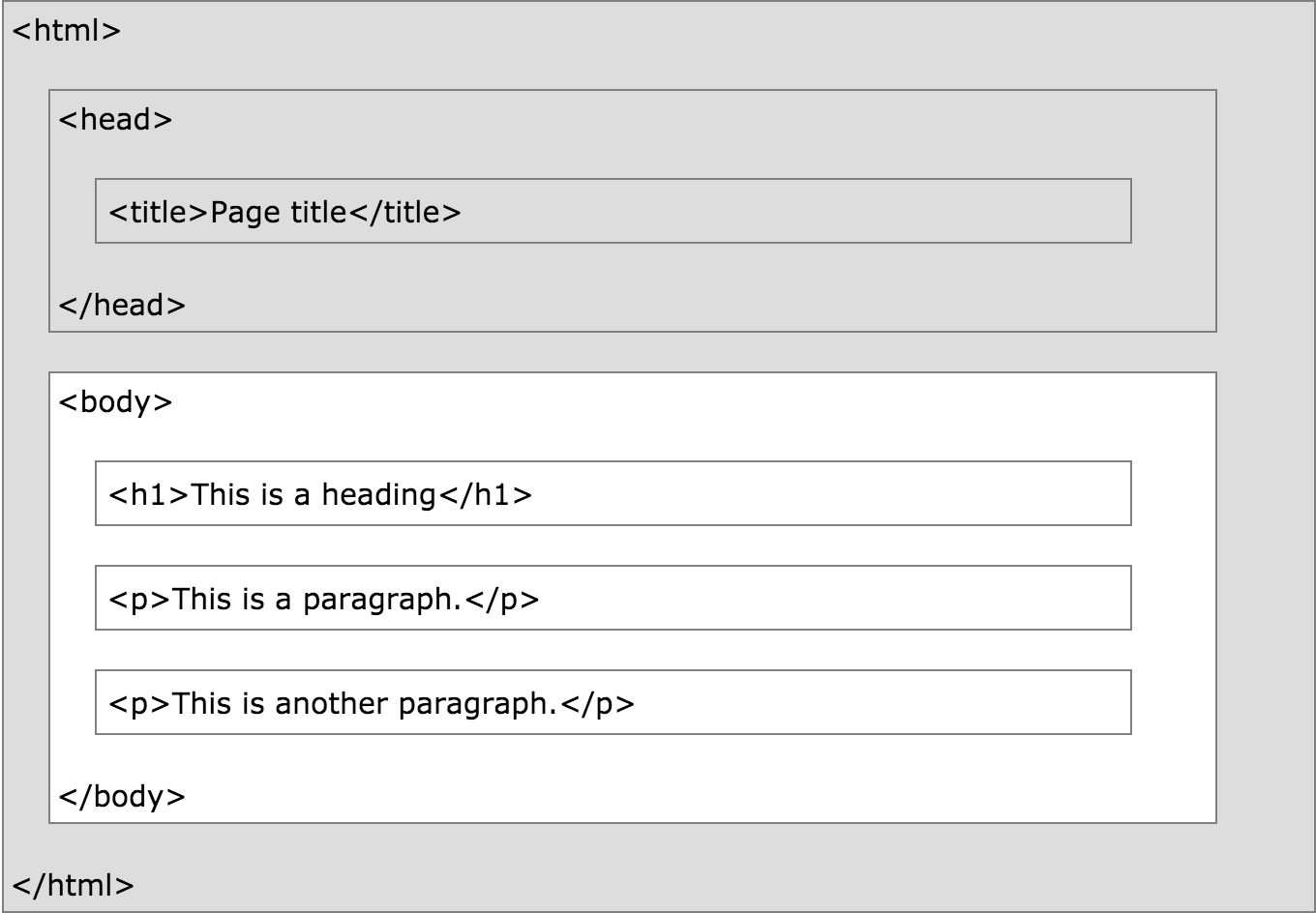This screenshot has height=913, width=1316.
Task: Click the closing </p> after 'This is a paragraph.'
Action: [501, 600]
